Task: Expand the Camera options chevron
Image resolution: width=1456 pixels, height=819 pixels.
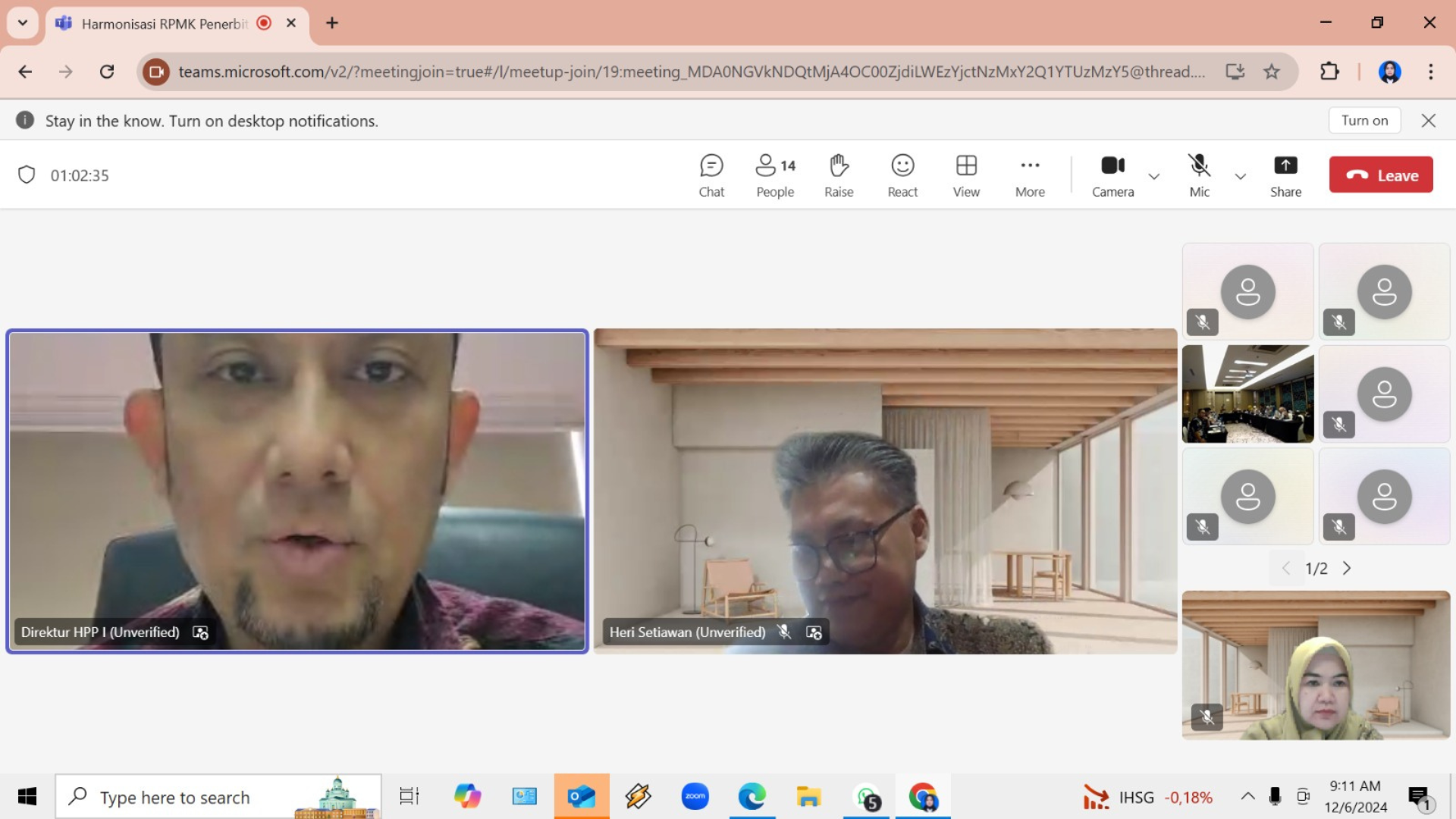Action: click(1154, 177)
